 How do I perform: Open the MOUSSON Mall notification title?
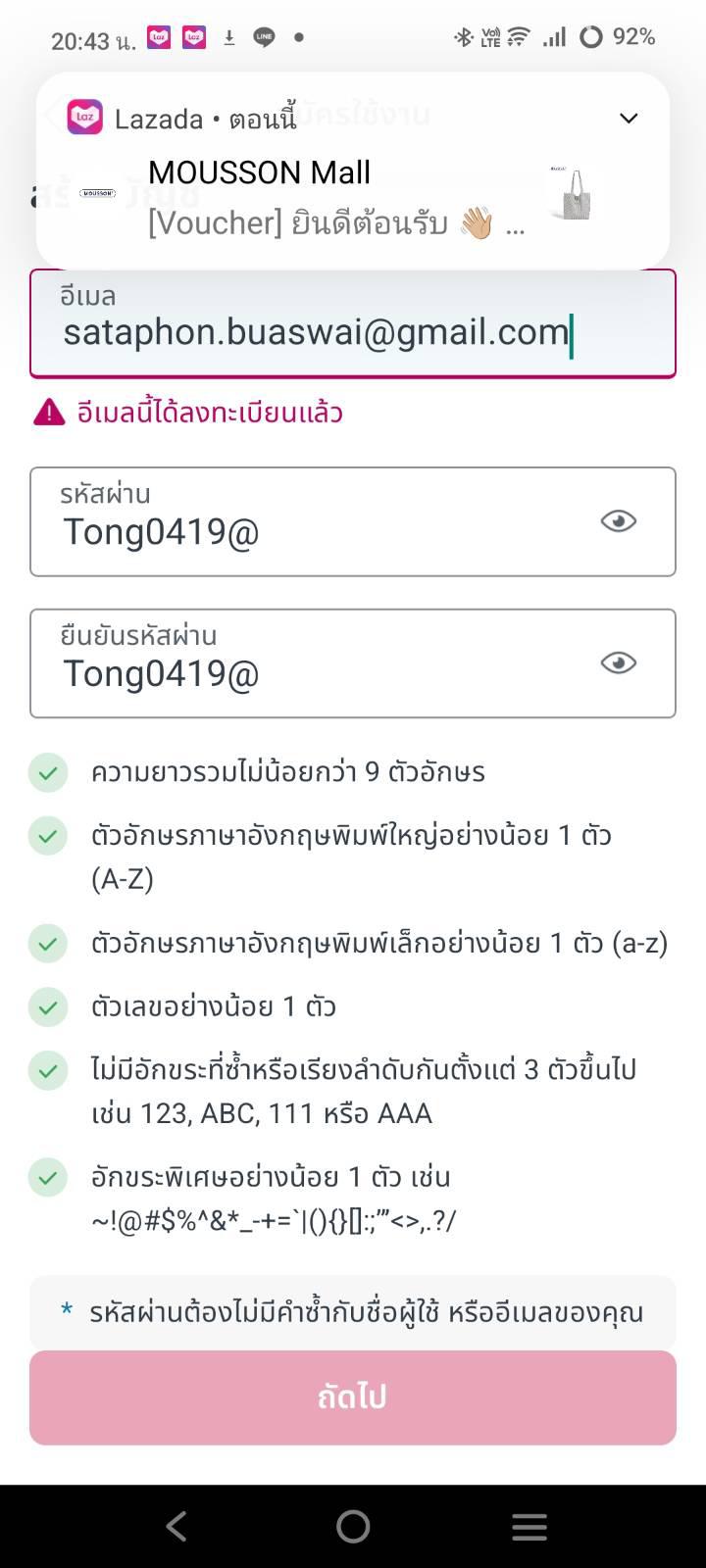coord(259,172)
